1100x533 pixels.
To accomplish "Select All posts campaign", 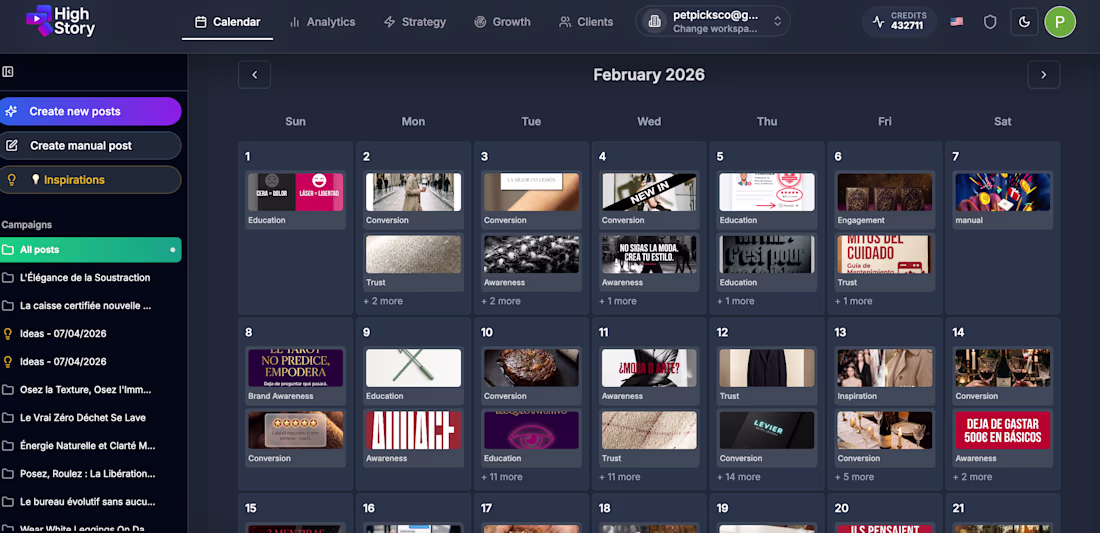I will click(90, 250).
